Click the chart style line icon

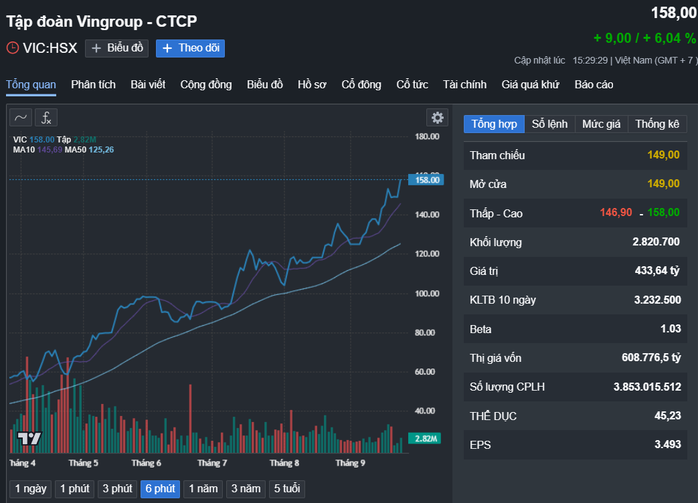(x=21, y=118)
